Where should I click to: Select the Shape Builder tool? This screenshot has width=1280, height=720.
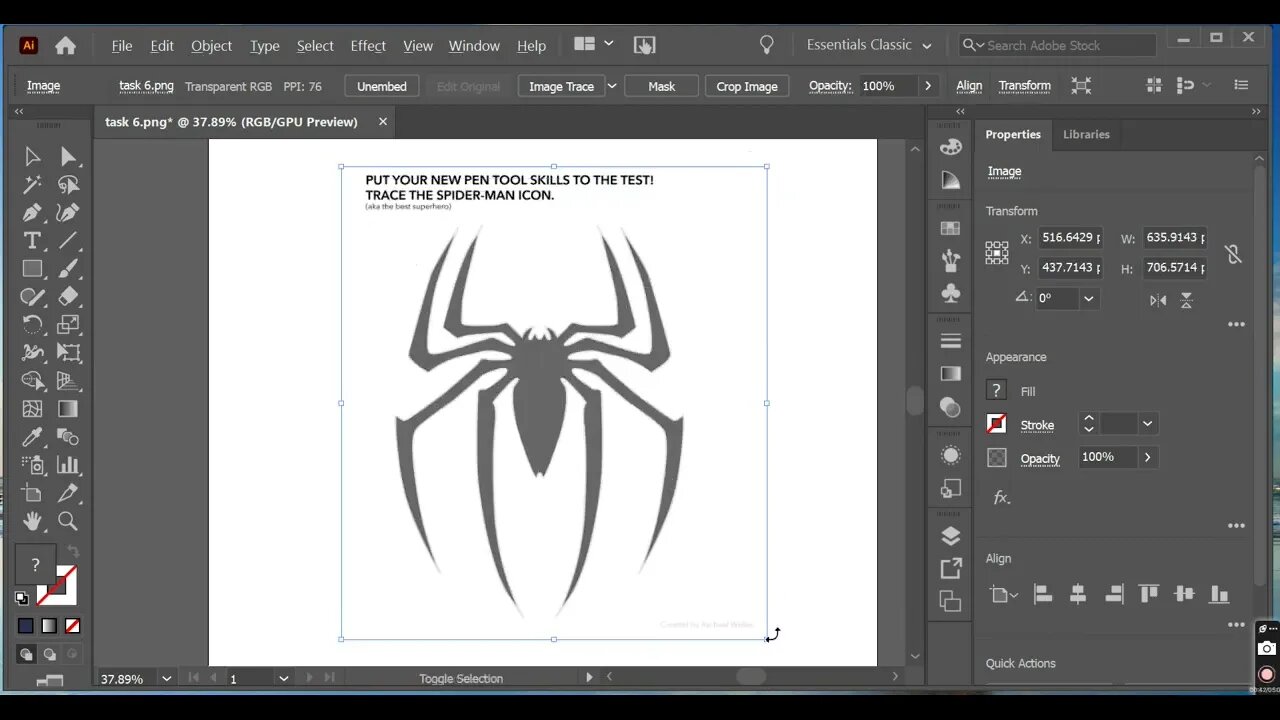[32, 380]
